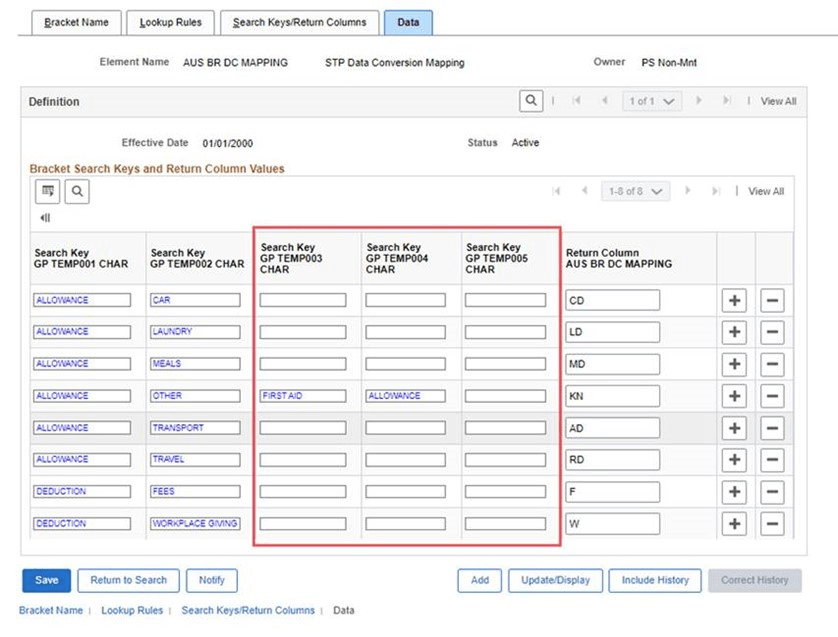Image resolution: width=838 pixels, height=637 pixels.
Task: Click View All in the grid header
Action: tap(765, 191)
